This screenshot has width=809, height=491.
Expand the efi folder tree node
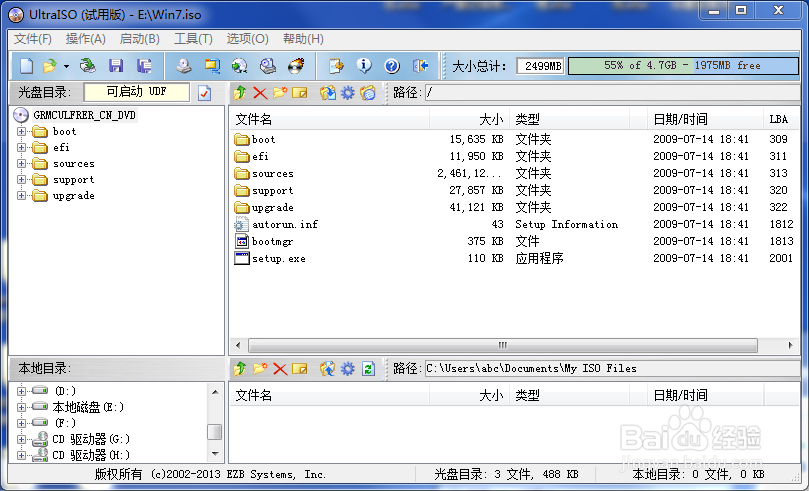click(x=21, y=148)
